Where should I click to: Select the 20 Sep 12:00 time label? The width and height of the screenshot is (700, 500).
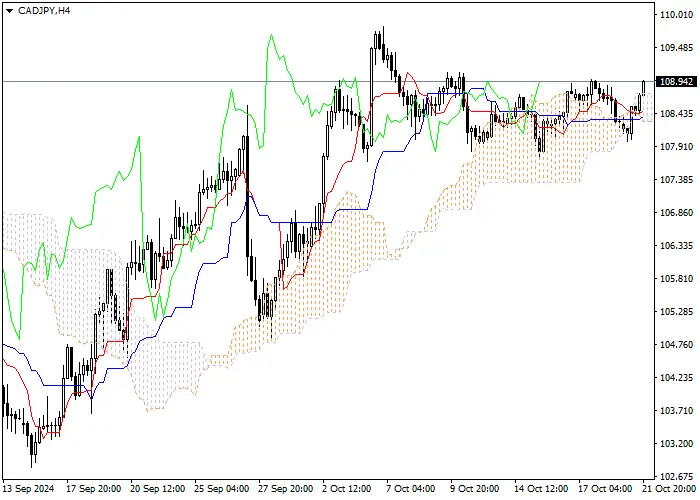point(158,489)
